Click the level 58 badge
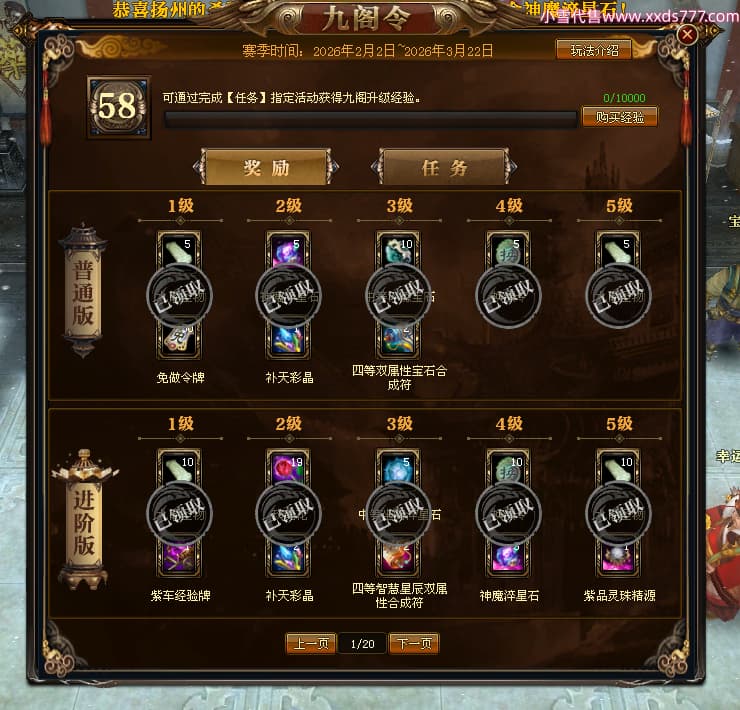Screen dimensions: 740x710 click(x=118, y=107)
